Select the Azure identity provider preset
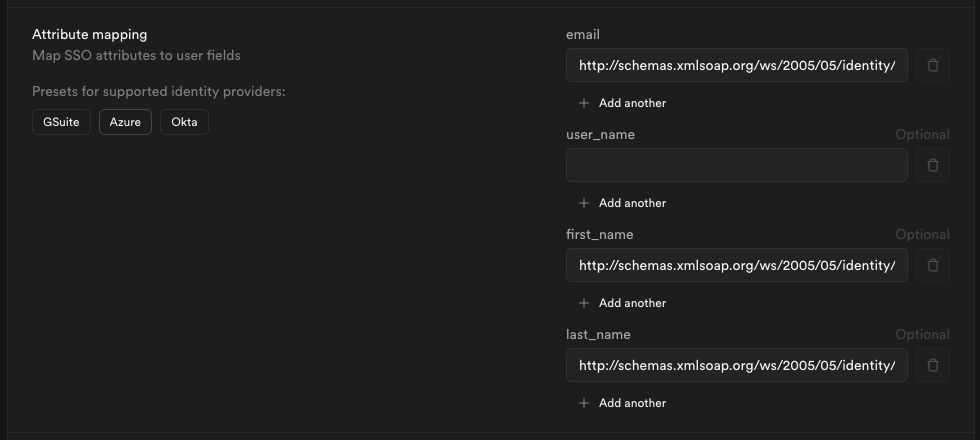The image size is (980, 440). tap(125, 122)
